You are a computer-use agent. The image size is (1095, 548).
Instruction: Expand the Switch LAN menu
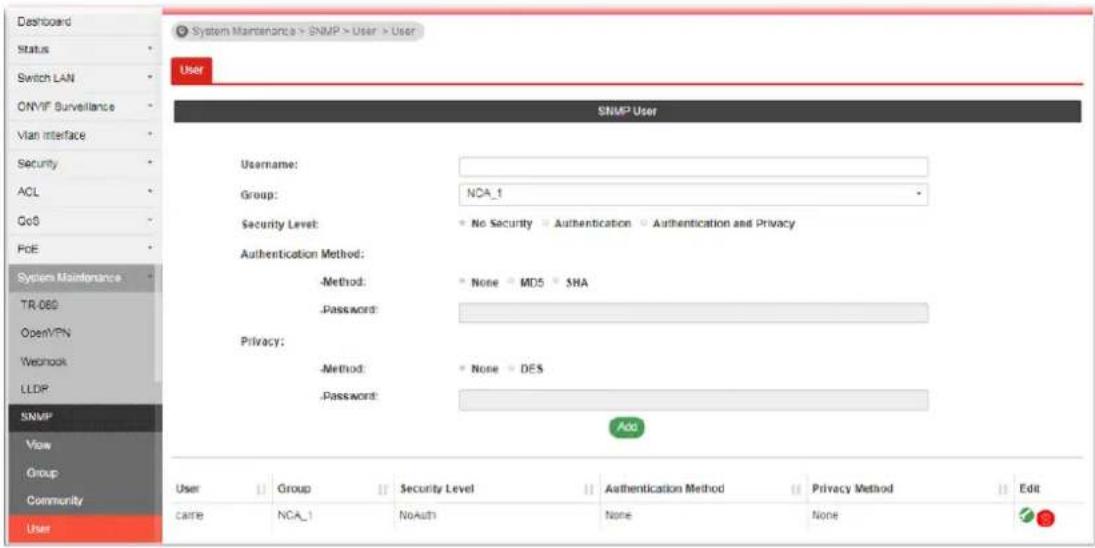82,78
